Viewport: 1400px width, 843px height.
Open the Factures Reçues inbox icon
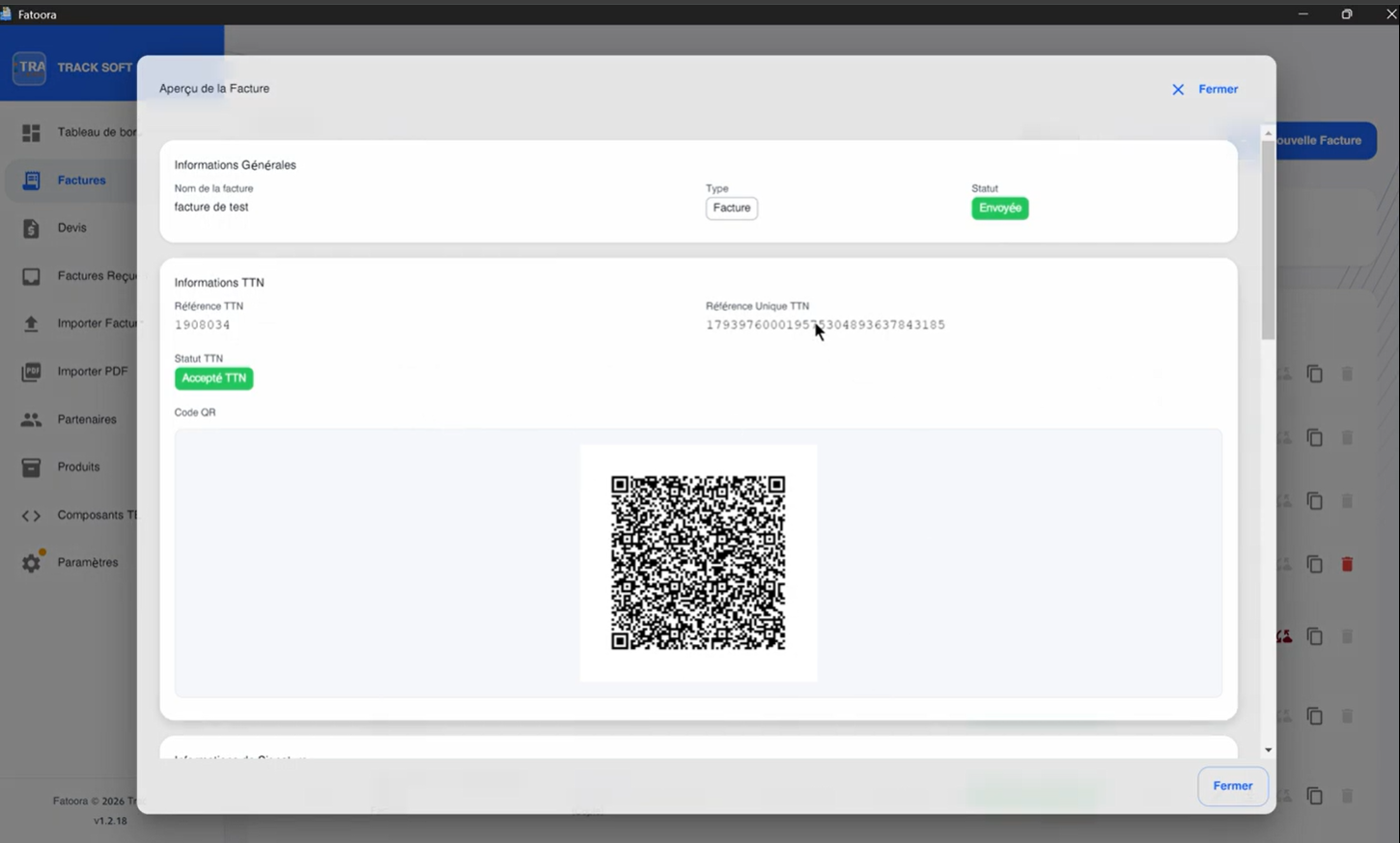pos(31,276)
